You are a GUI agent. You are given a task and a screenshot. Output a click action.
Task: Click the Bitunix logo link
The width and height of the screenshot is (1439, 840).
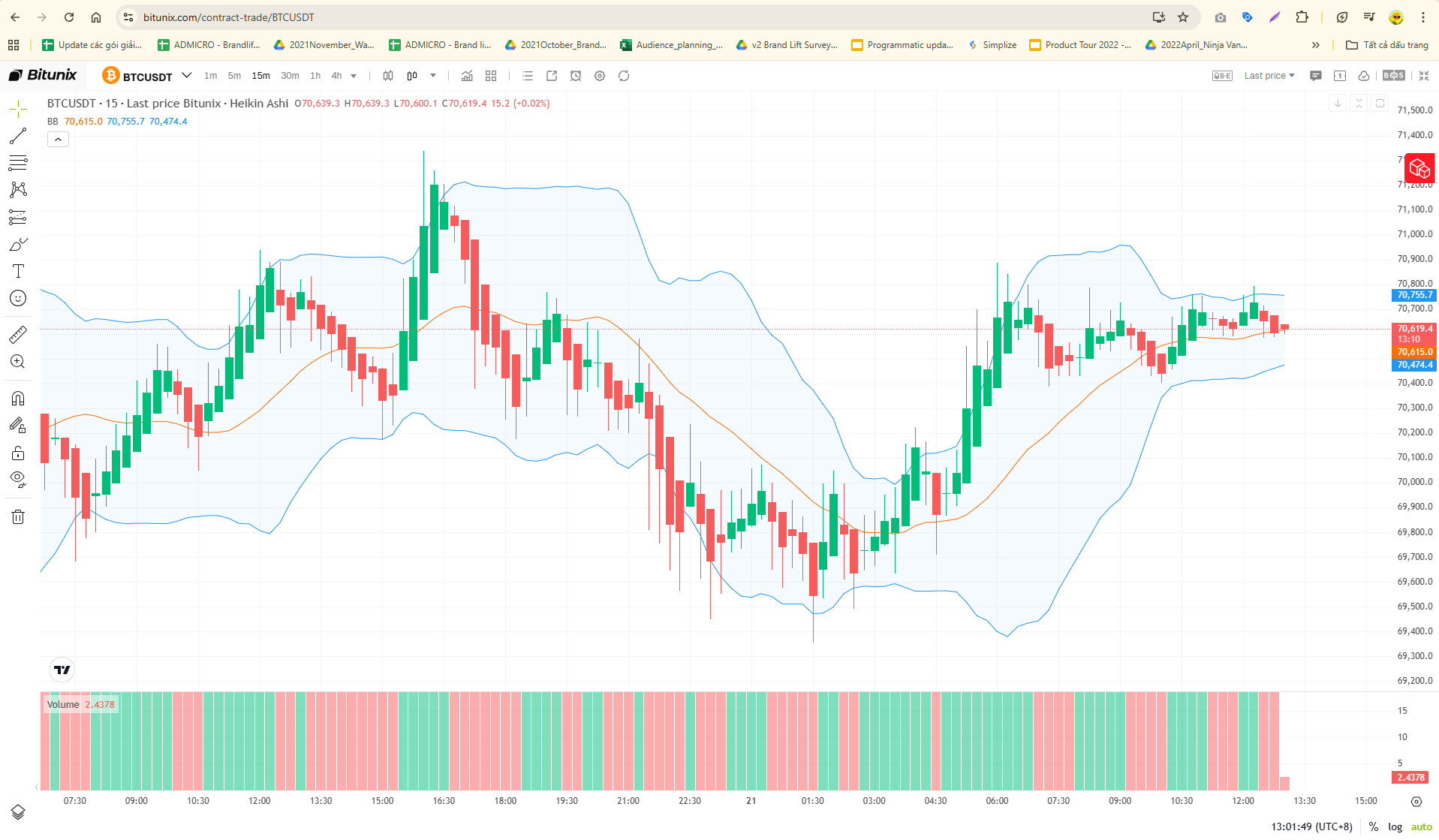[x=43, y=75]
